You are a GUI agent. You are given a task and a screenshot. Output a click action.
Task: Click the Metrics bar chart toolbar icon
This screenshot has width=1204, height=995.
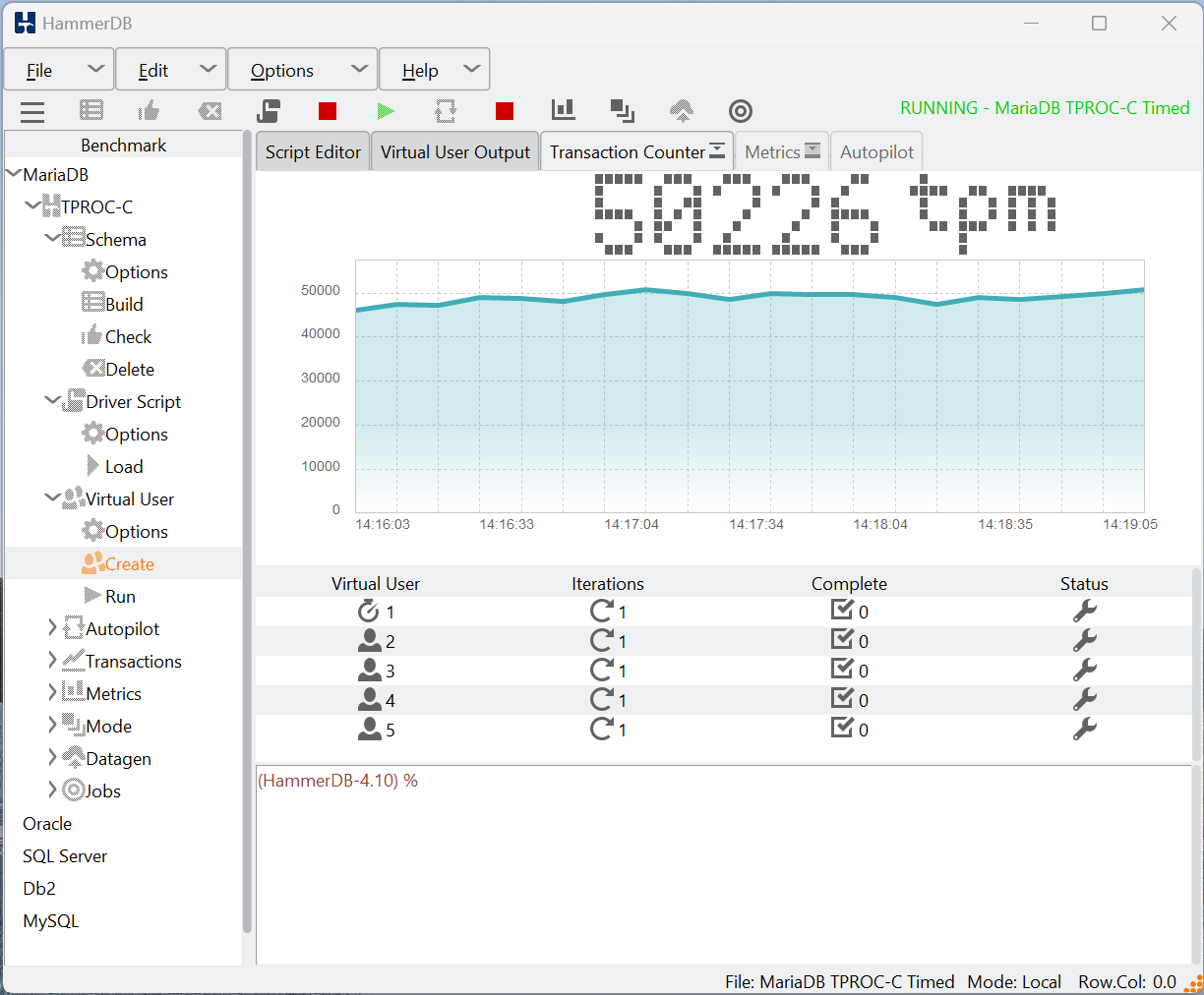[x=564, y=110]
